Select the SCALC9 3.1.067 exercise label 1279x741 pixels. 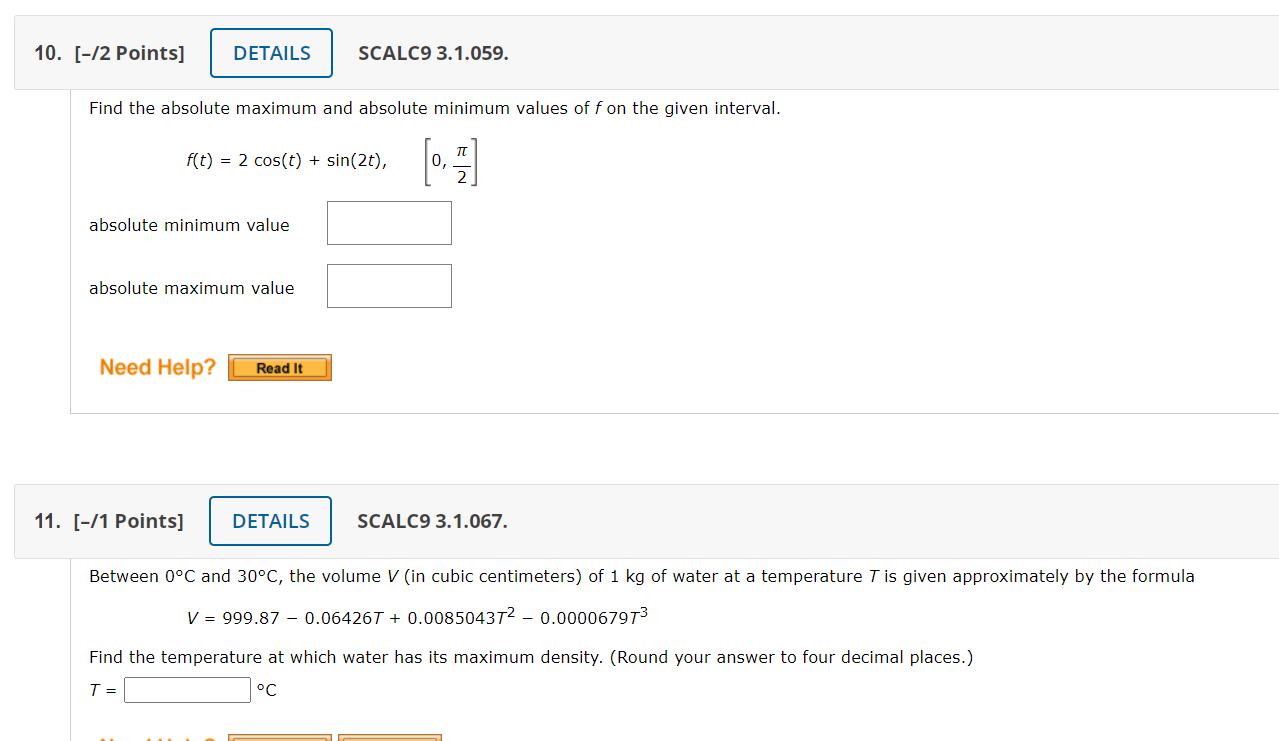(x=431, y=521)
